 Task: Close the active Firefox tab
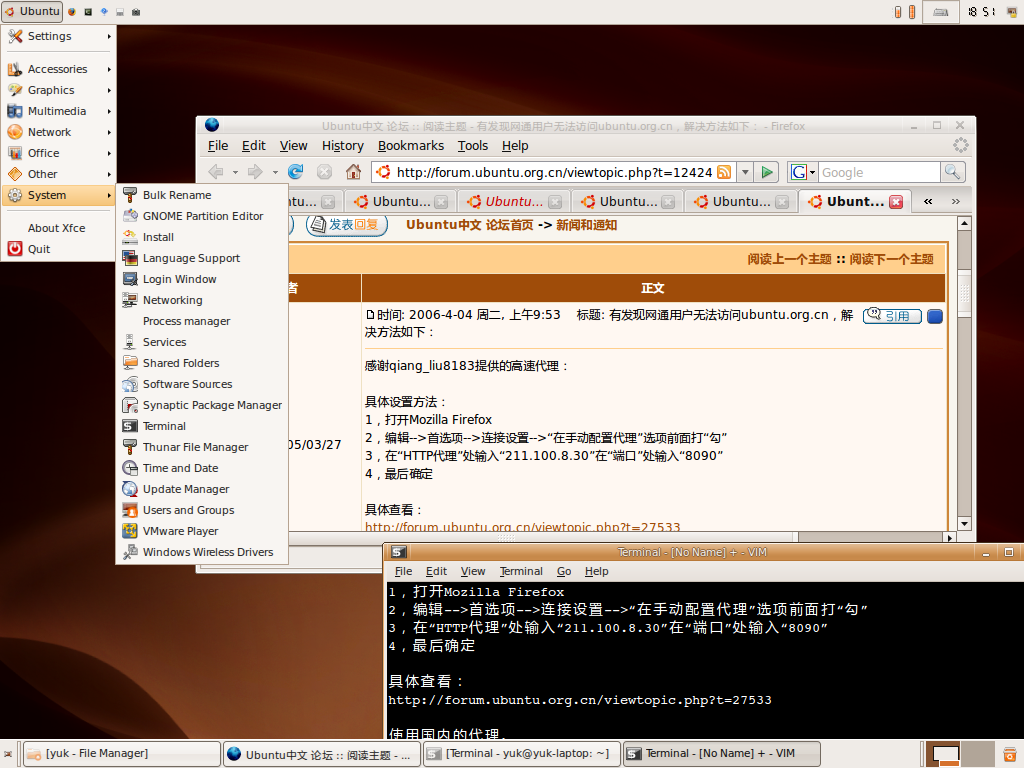coord(897,202)
